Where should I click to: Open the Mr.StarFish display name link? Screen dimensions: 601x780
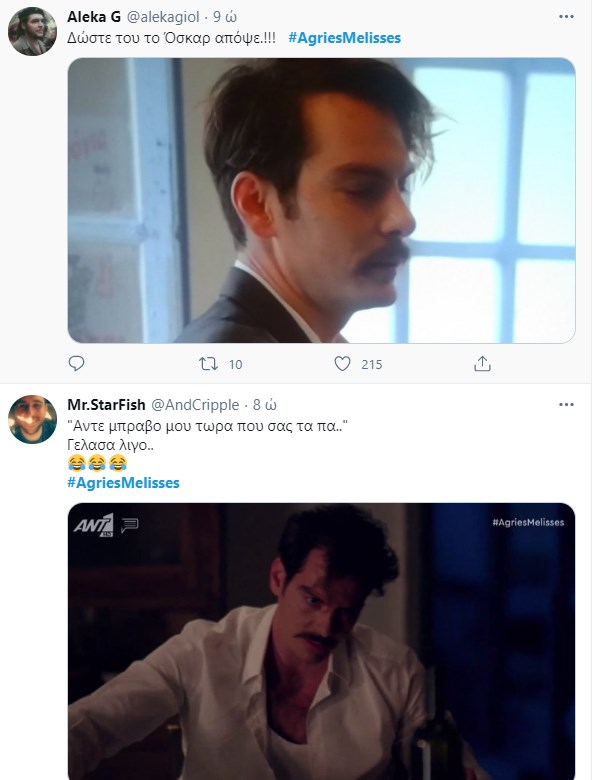coord(106,404)
